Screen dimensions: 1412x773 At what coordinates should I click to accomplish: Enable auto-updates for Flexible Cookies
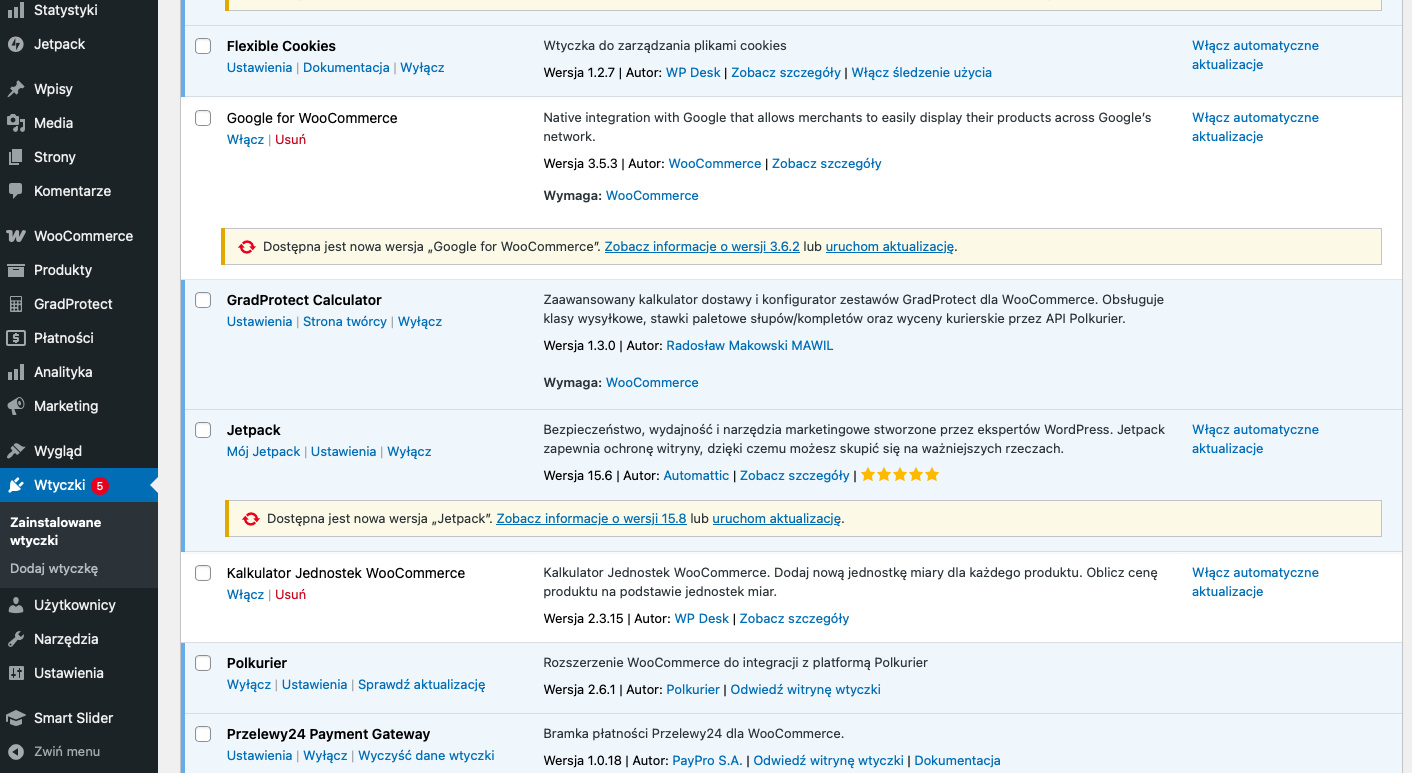[x=1255, y=55]
